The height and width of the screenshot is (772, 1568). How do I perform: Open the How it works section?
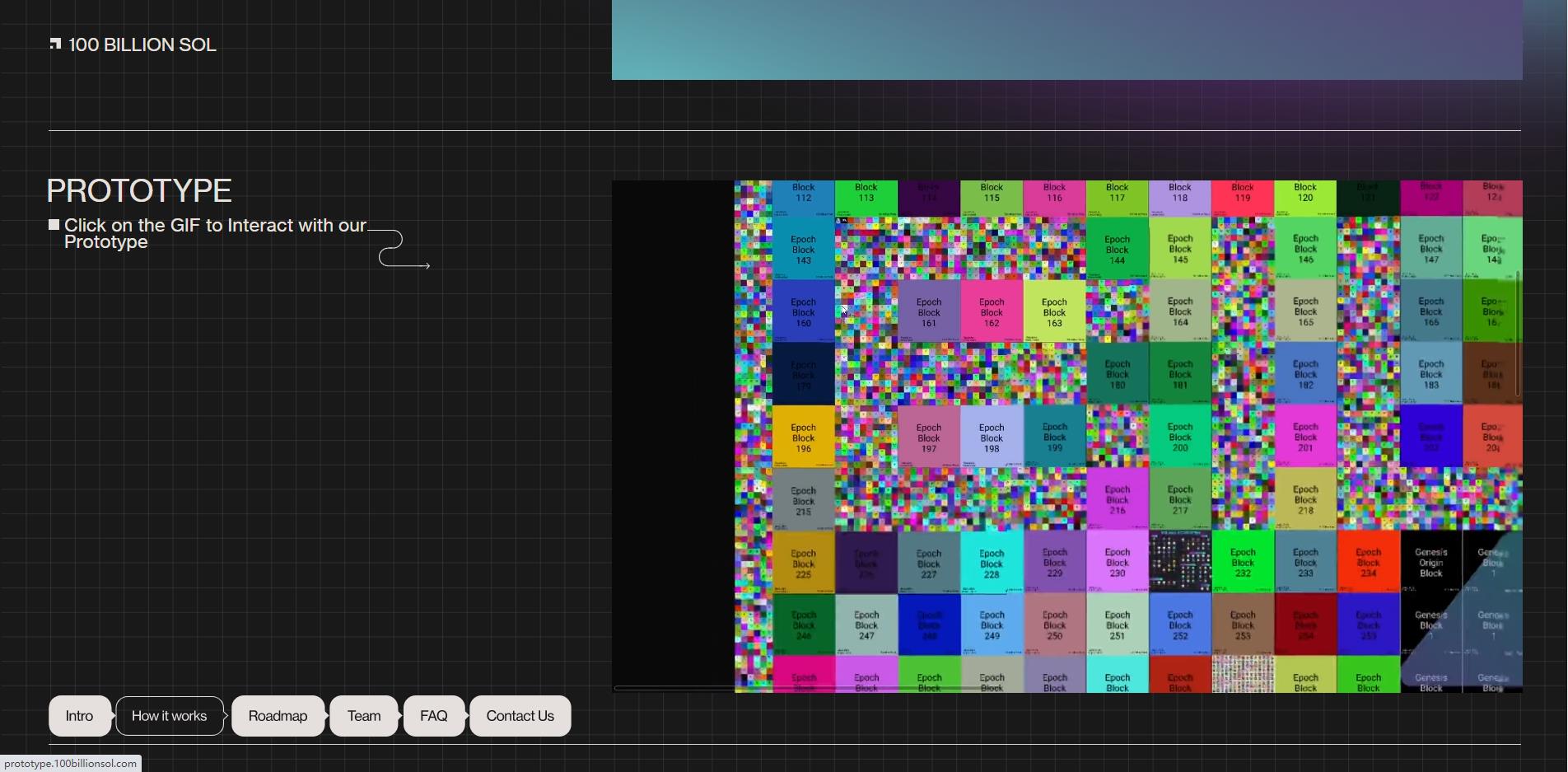(x=170, y=716)
